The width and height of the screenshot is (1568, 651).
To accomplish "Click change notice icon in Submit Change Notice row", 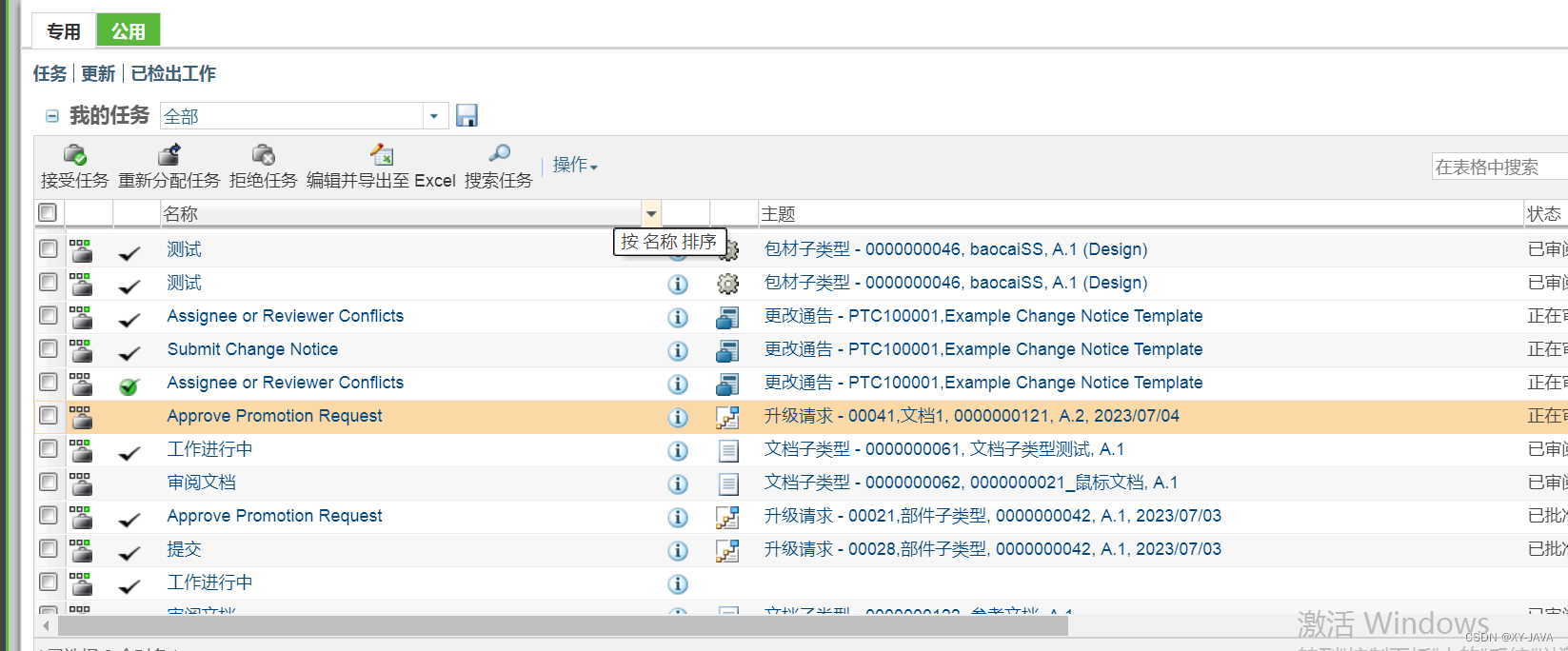I will click(x=727, y=350).
